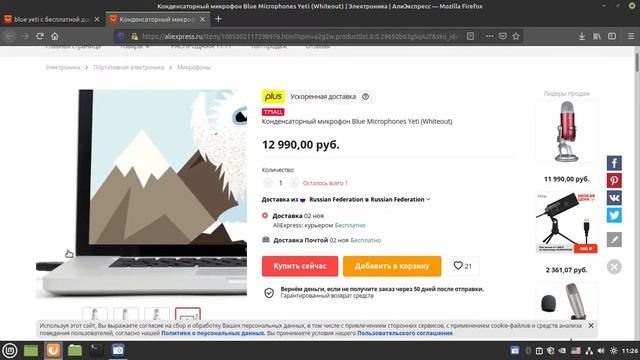Screen dimensions: 640x360
Task: Open the Политике о персональных данных link
Action: tap(213, 333)
